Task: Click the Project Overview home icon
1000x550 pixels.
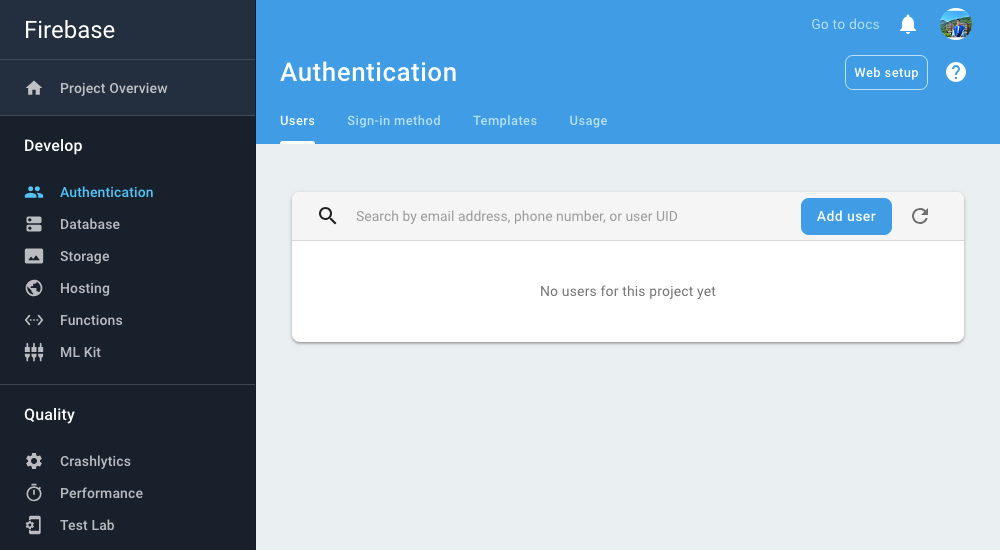Action: point(34,88)
